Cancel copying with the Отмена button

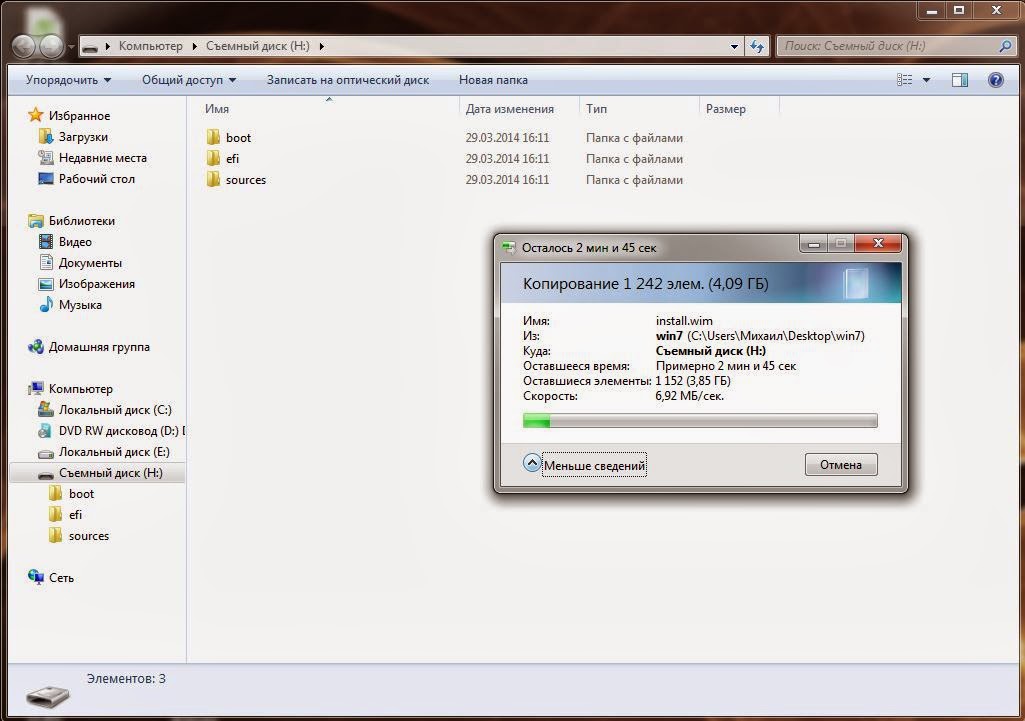tap(841, 465)
